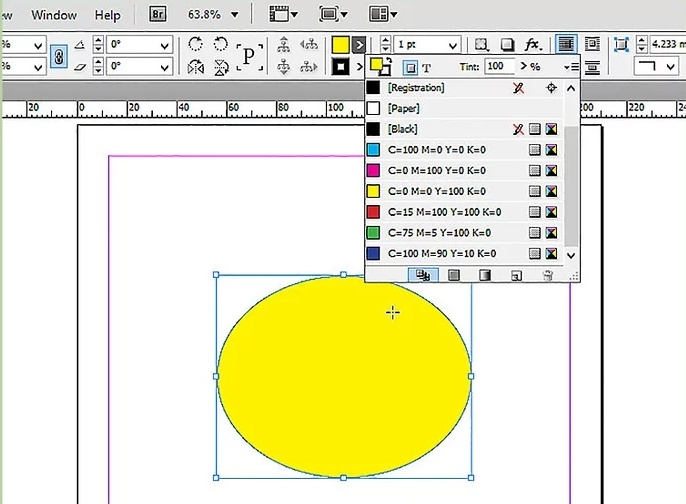This screenshot has width=686, height=504.
Task: Click the swap fill and stroke arrow
Action: pos(388,60)
